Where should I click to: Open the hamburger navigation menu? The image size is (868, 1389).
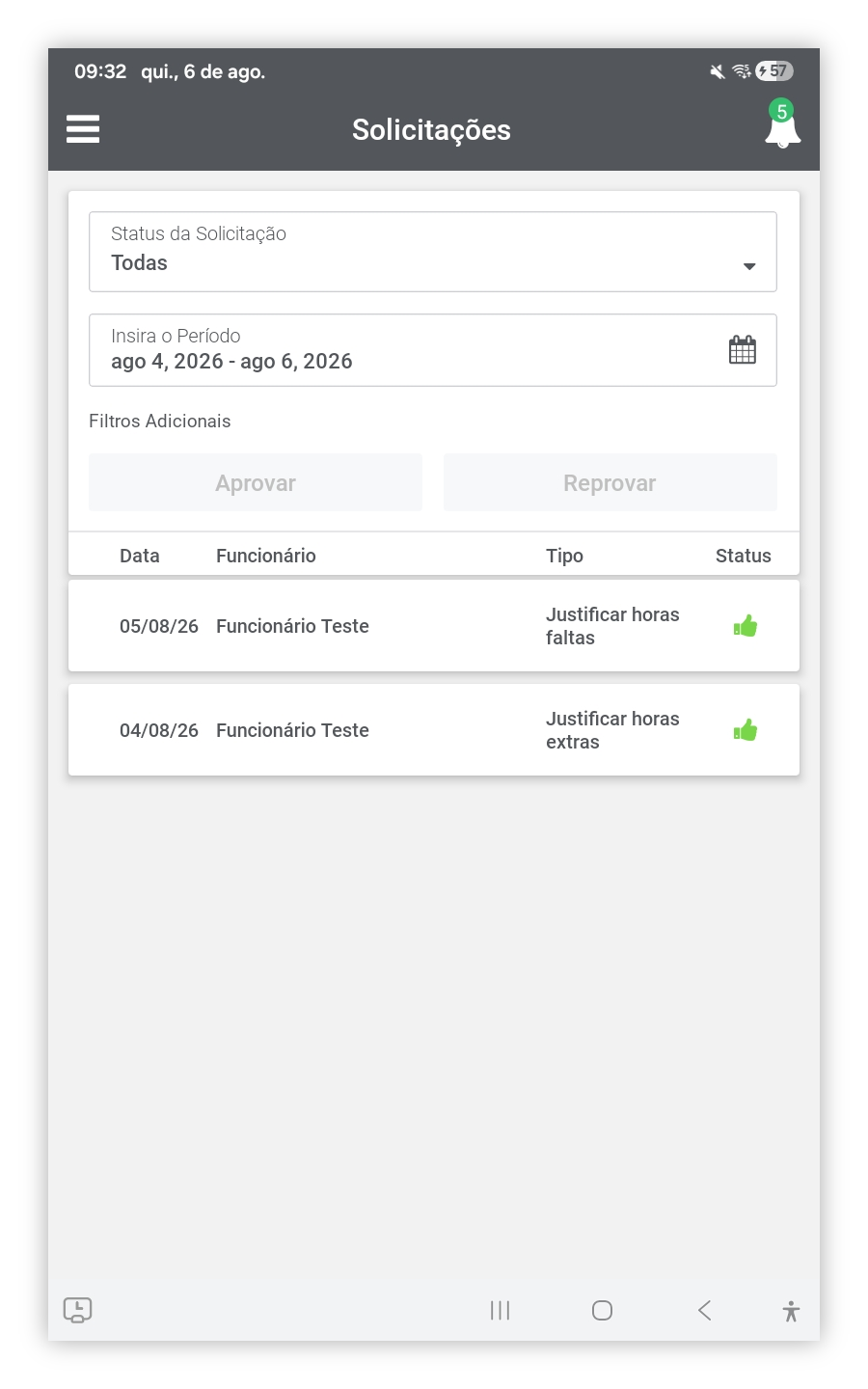tap(83, 129)
